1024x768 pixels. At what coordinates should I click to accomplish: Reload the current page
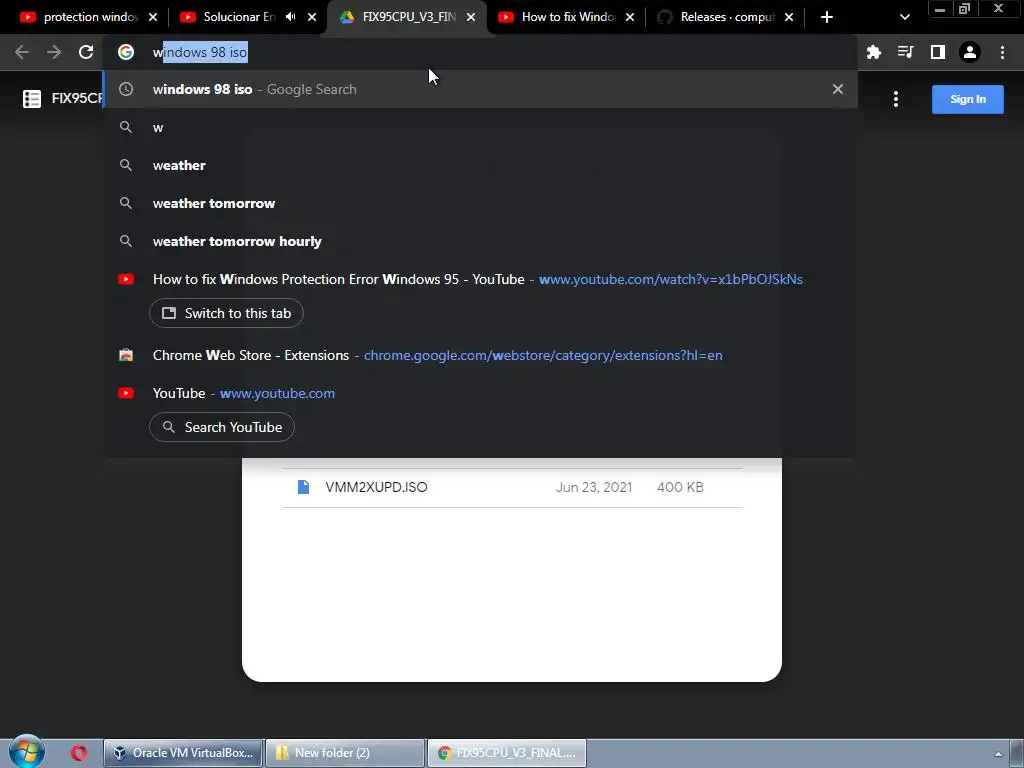pyautogui.click(x=86, y=52)
